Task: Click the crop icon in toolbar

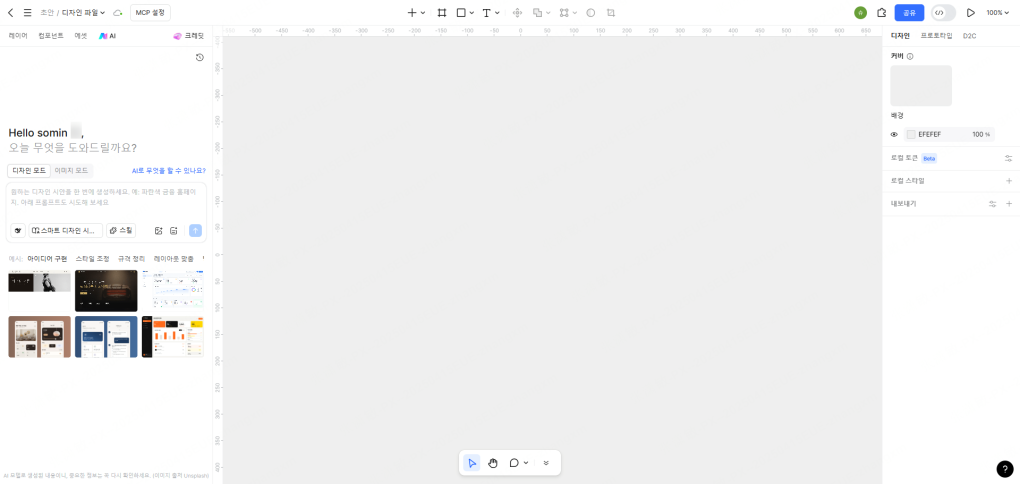Action: pyautogui.click(x=611, y=12)
